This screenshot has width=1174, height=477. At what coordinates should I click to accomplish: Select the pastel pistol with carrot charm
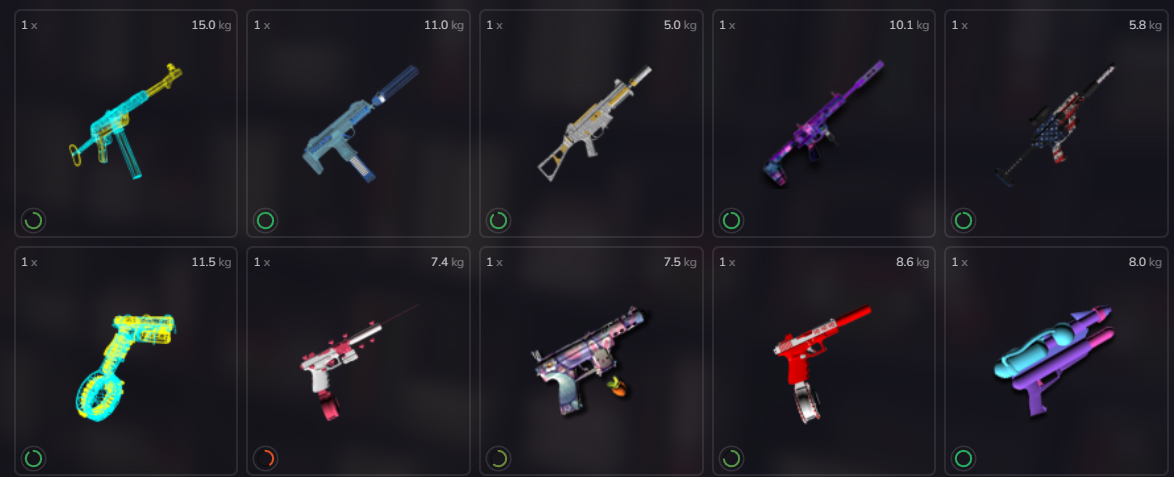[x=588, y=361]
